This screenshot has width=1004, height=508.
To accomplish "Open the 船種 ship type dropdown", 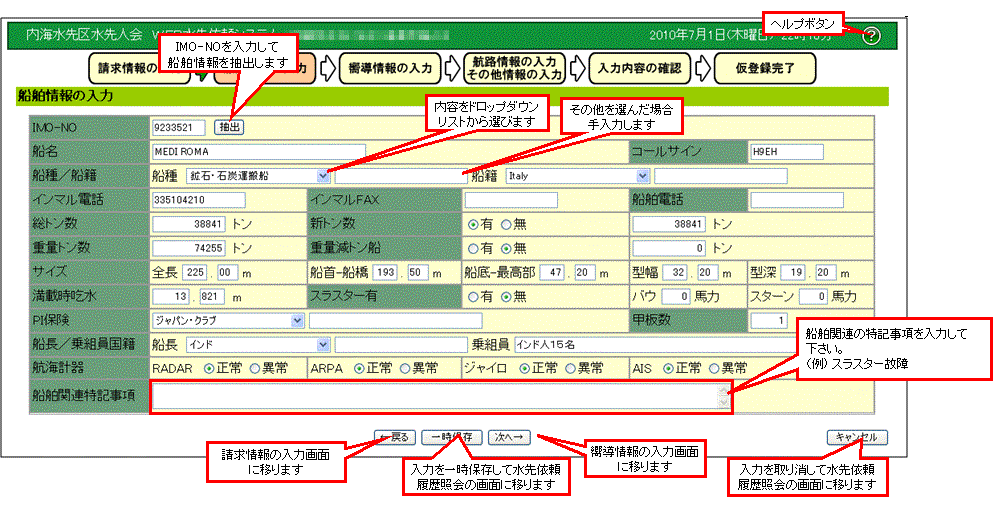I will coord(322,175).
